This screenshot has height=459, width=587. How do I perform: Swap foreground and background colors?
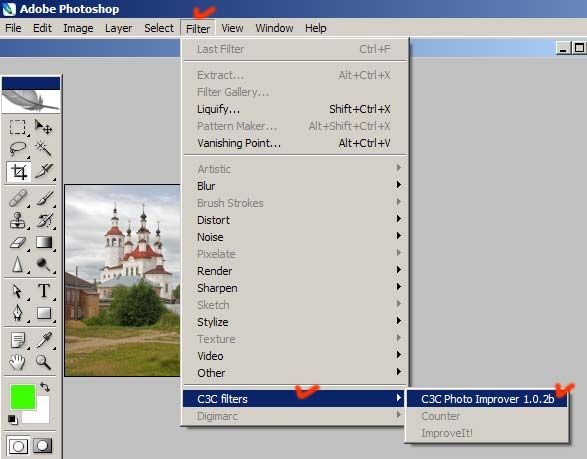coord(45,386)
